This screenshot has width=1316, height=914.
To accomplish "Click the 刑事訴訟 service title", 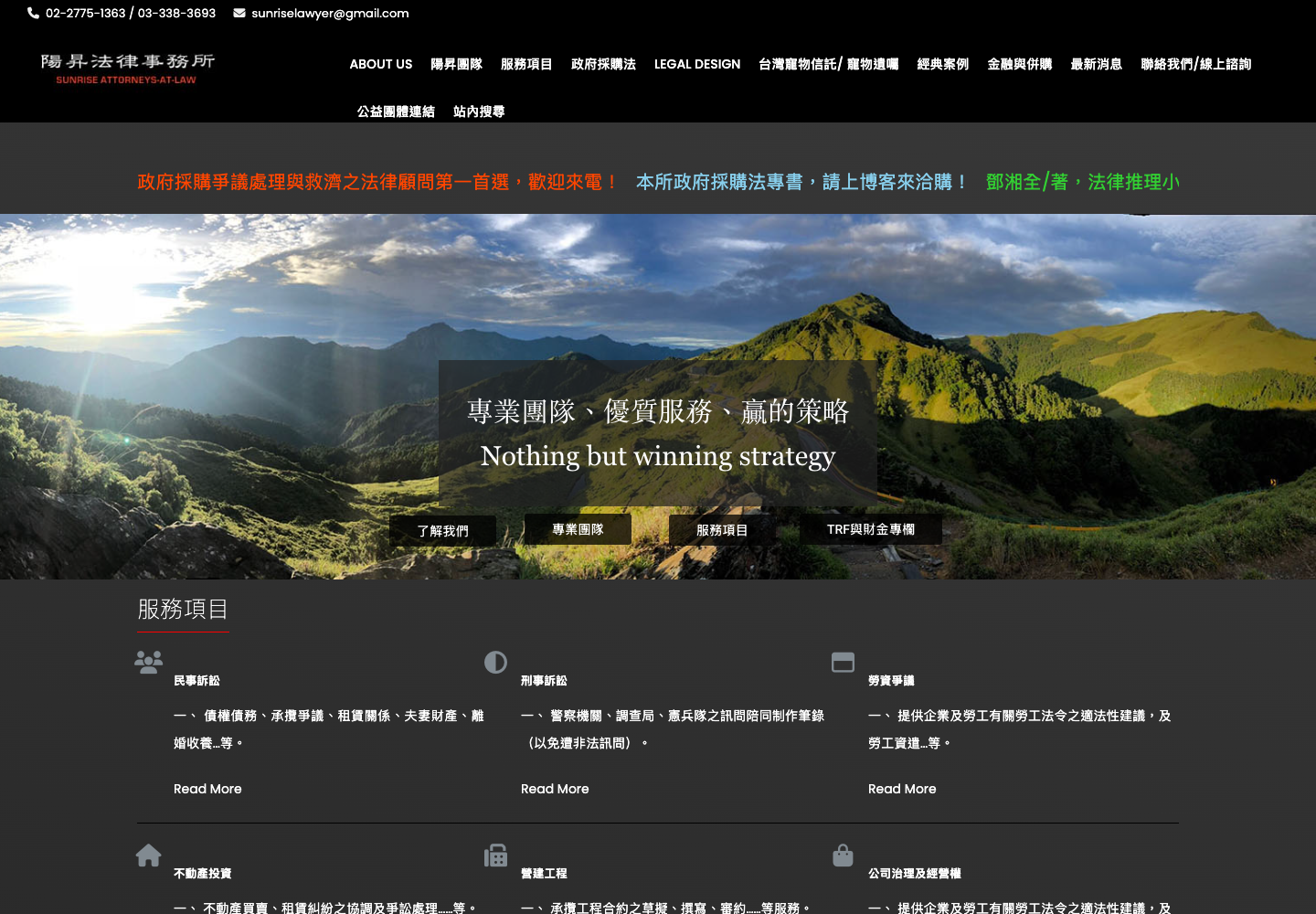I will (544, 681).
